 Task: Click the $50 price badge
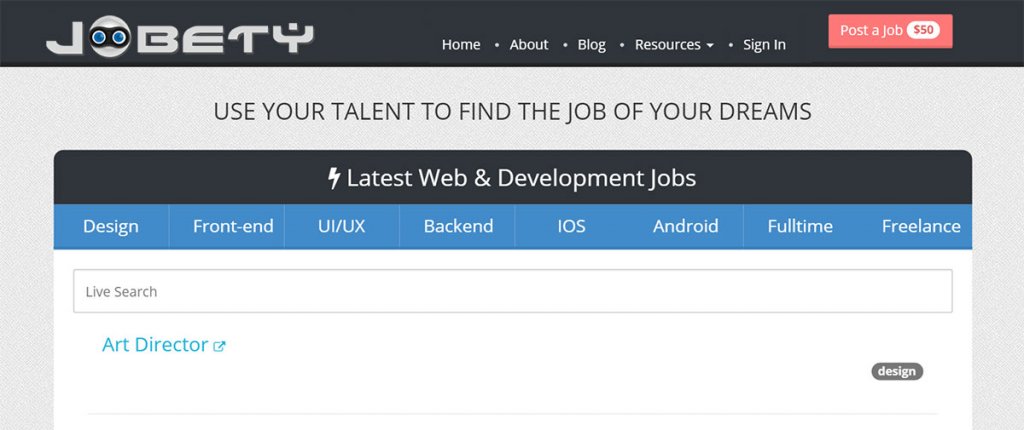[x=923, y=31]
